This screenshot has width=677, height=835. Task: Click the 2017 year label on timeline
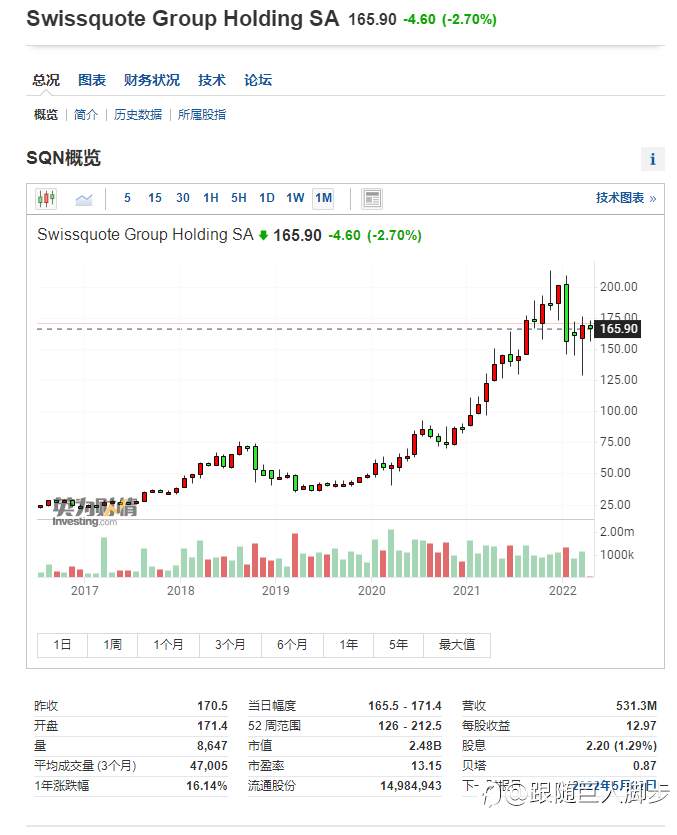(85, 591)
